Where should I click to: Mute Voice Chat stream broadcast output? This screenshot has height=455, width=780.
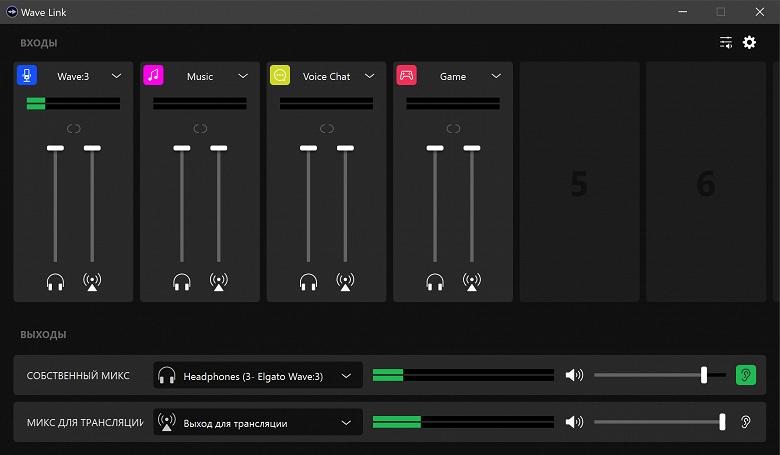point(345,282)
